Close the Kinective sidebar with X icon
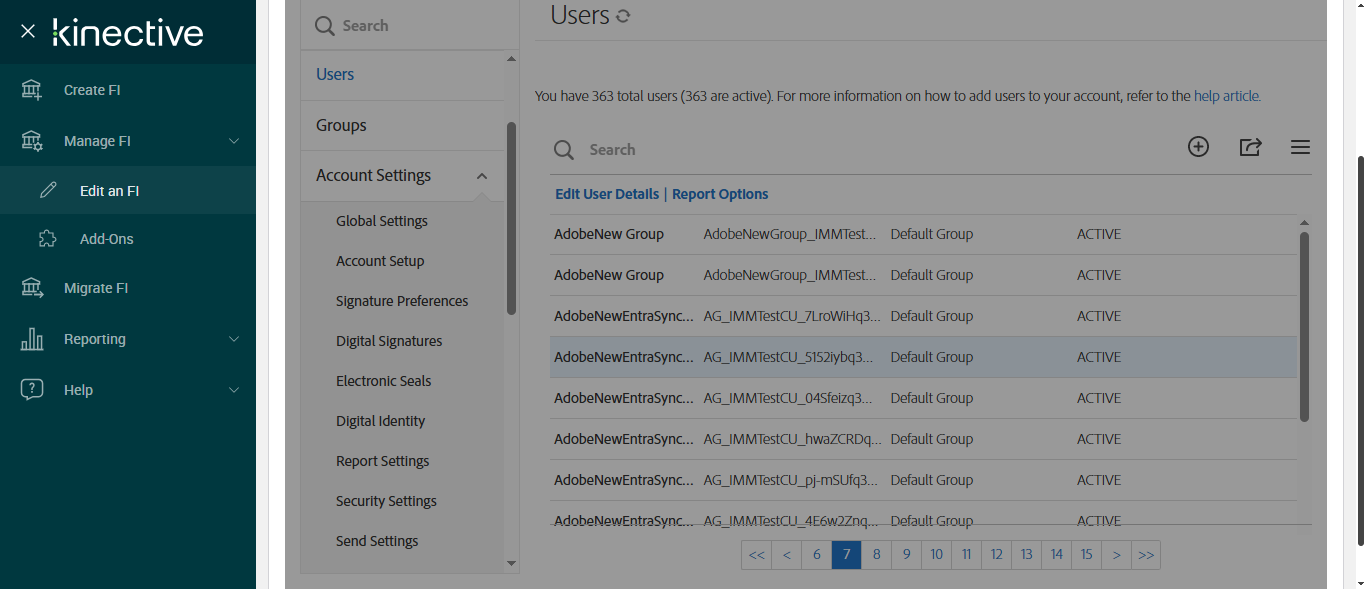This screenshot has height=589, width=1366. (28, 31)
